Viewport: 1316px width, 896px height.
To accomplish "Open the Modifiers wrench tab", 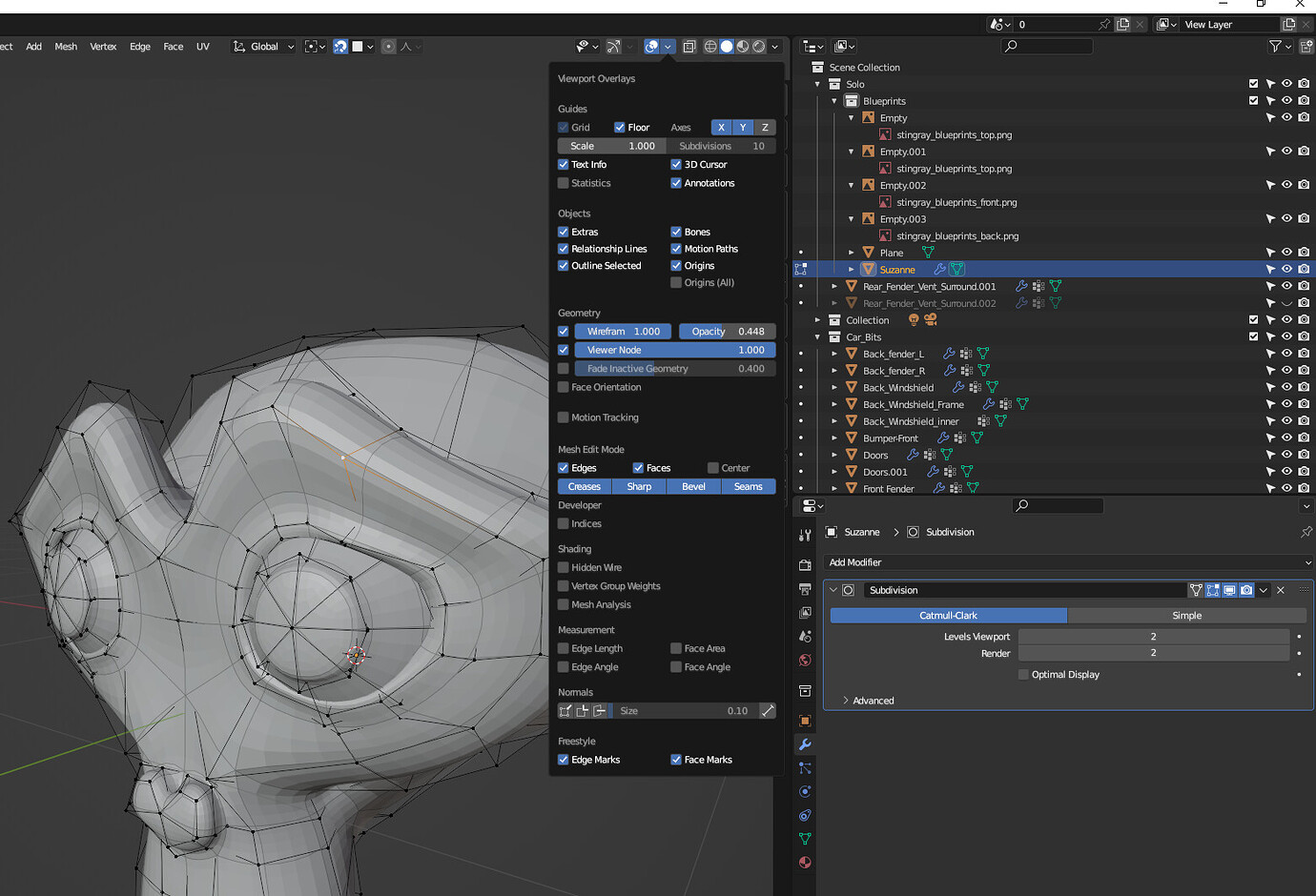I will pos(805,744).
